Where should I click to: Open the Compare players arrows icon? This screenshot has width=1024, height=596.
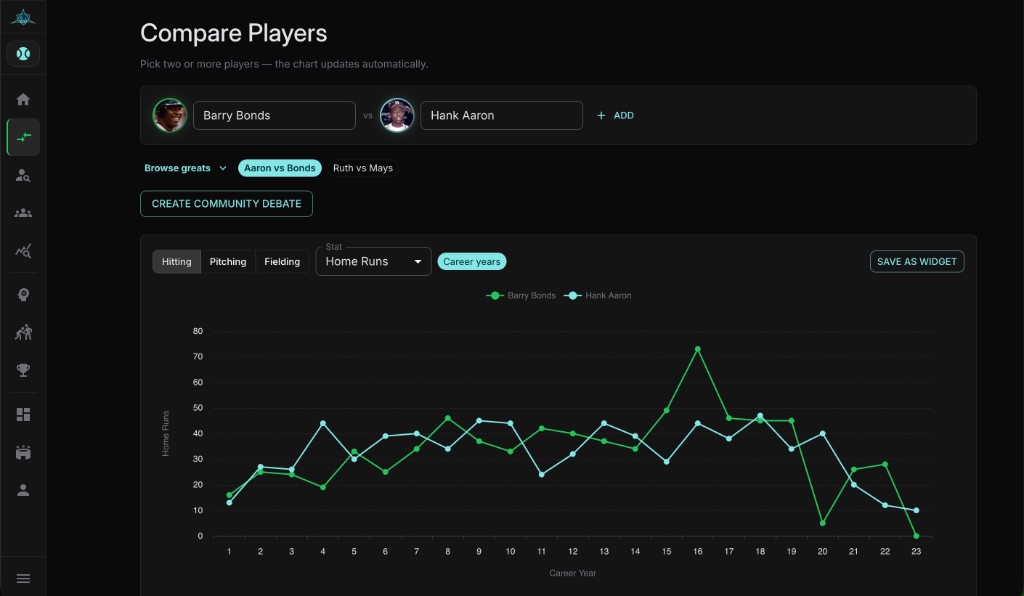[23, 137]
